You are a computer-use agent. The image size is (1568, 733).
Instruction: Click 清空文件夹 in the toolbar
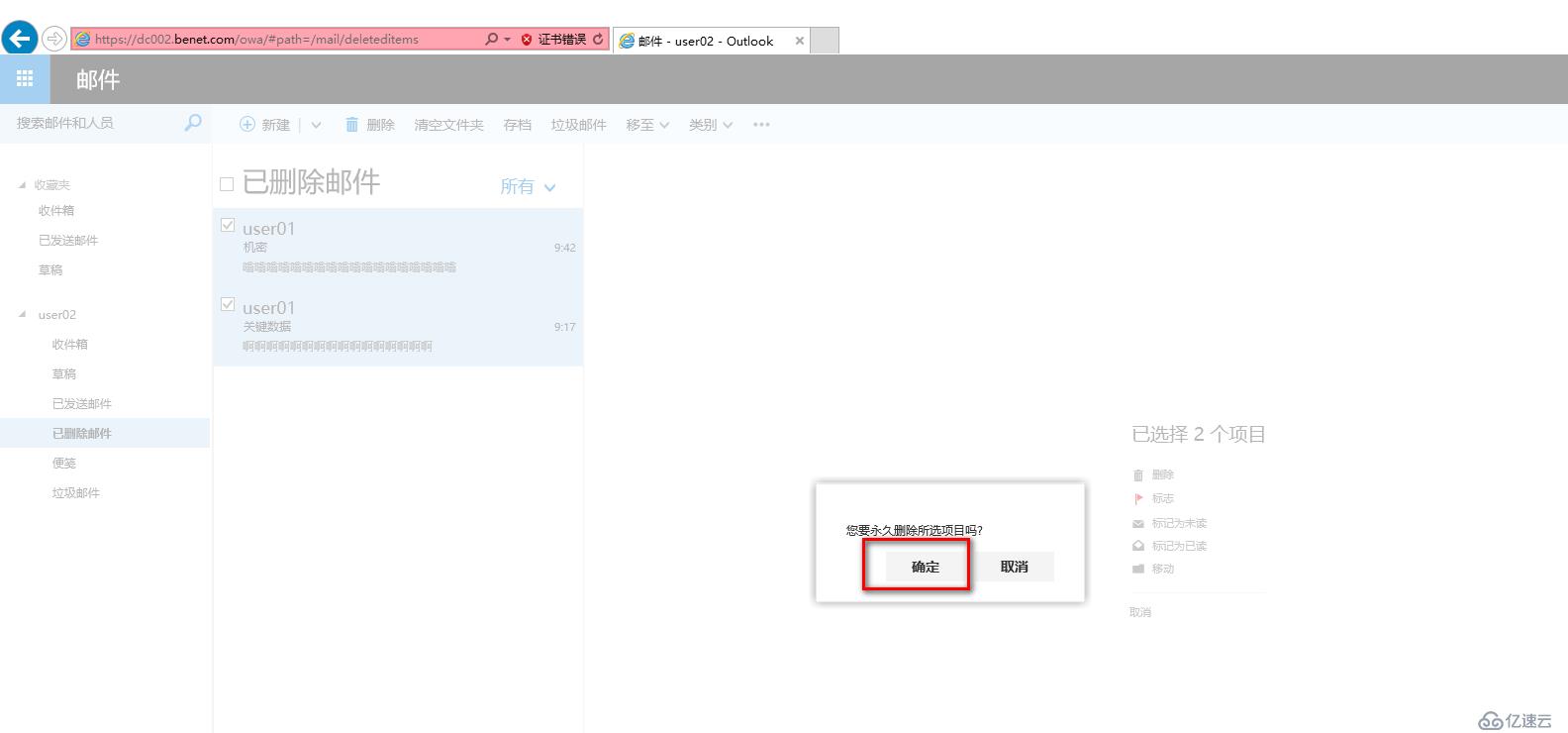coord(448,125)
